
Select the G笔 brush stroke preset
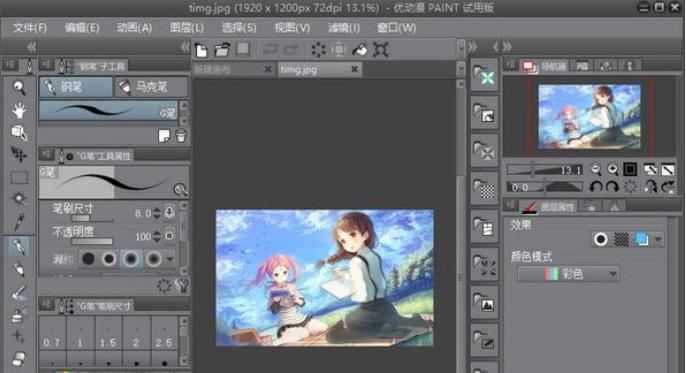[x=108, y=111]
